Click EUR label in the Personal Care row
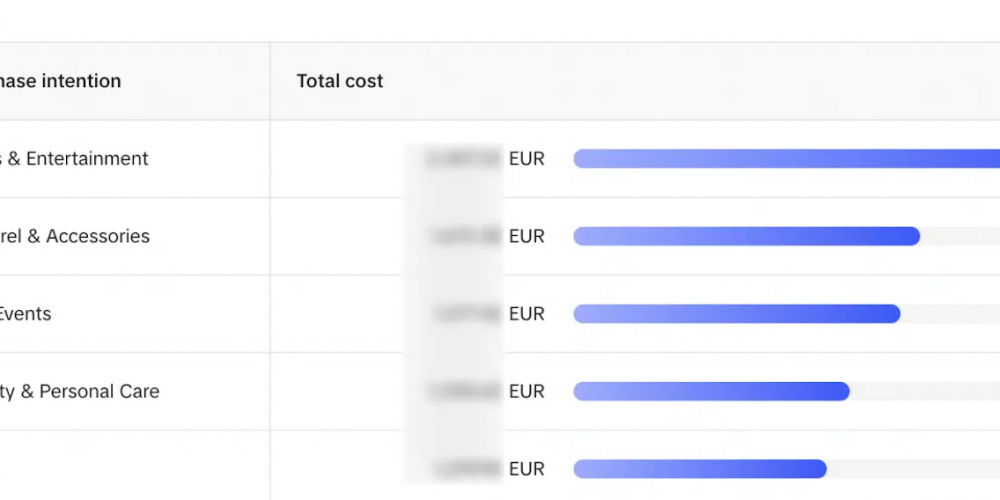The width and height of the screenshot is (1000, 500). pos(527,392)
